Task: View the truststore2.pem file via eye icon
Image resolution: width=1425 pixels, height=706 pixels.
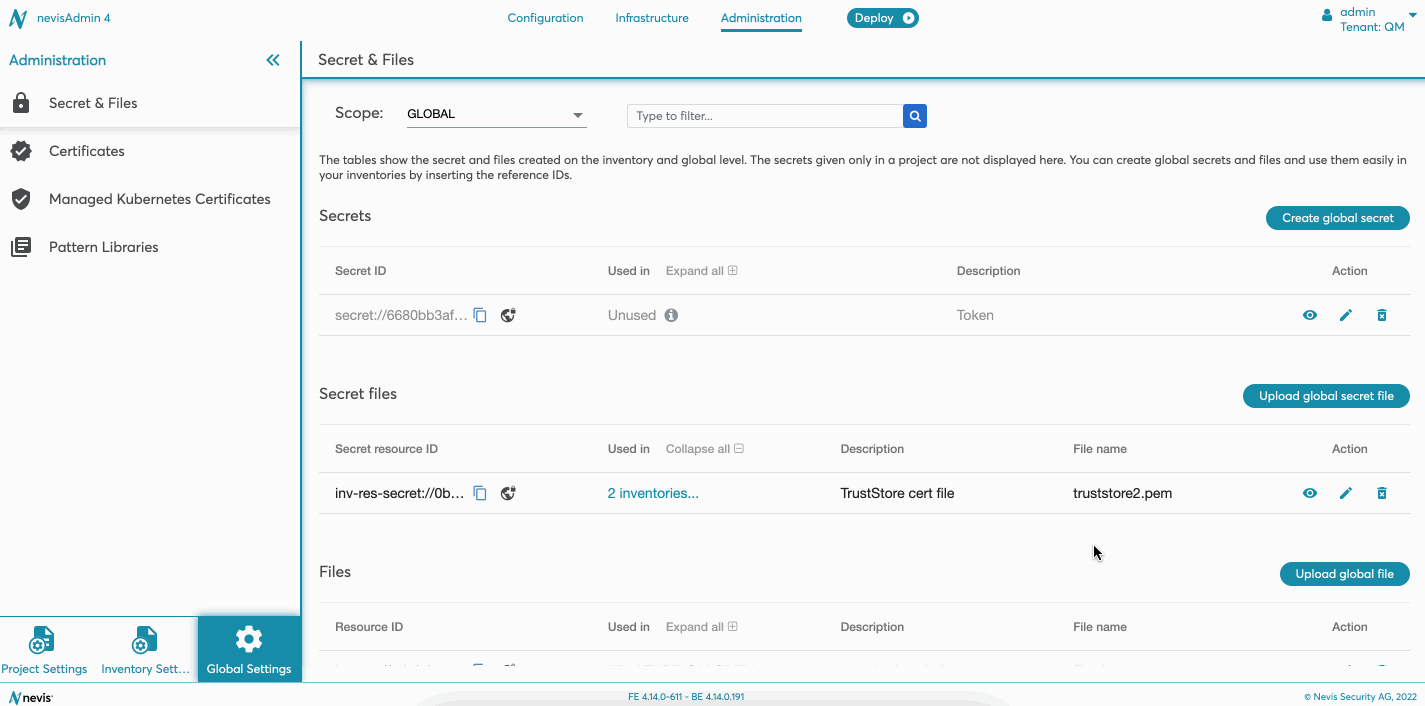Action: click(x=1310, y=493)
